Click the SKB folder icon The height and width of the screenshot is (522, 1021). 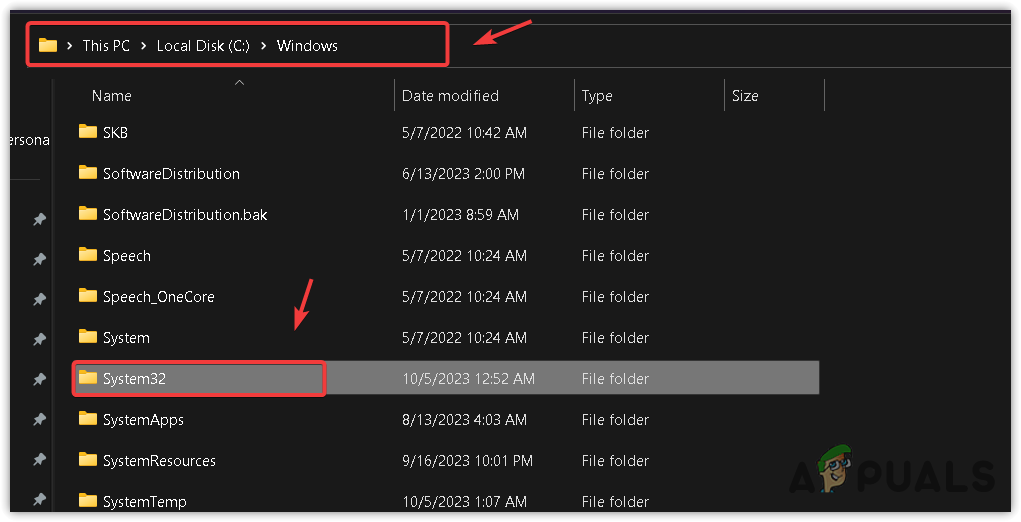tap(88, 132)
